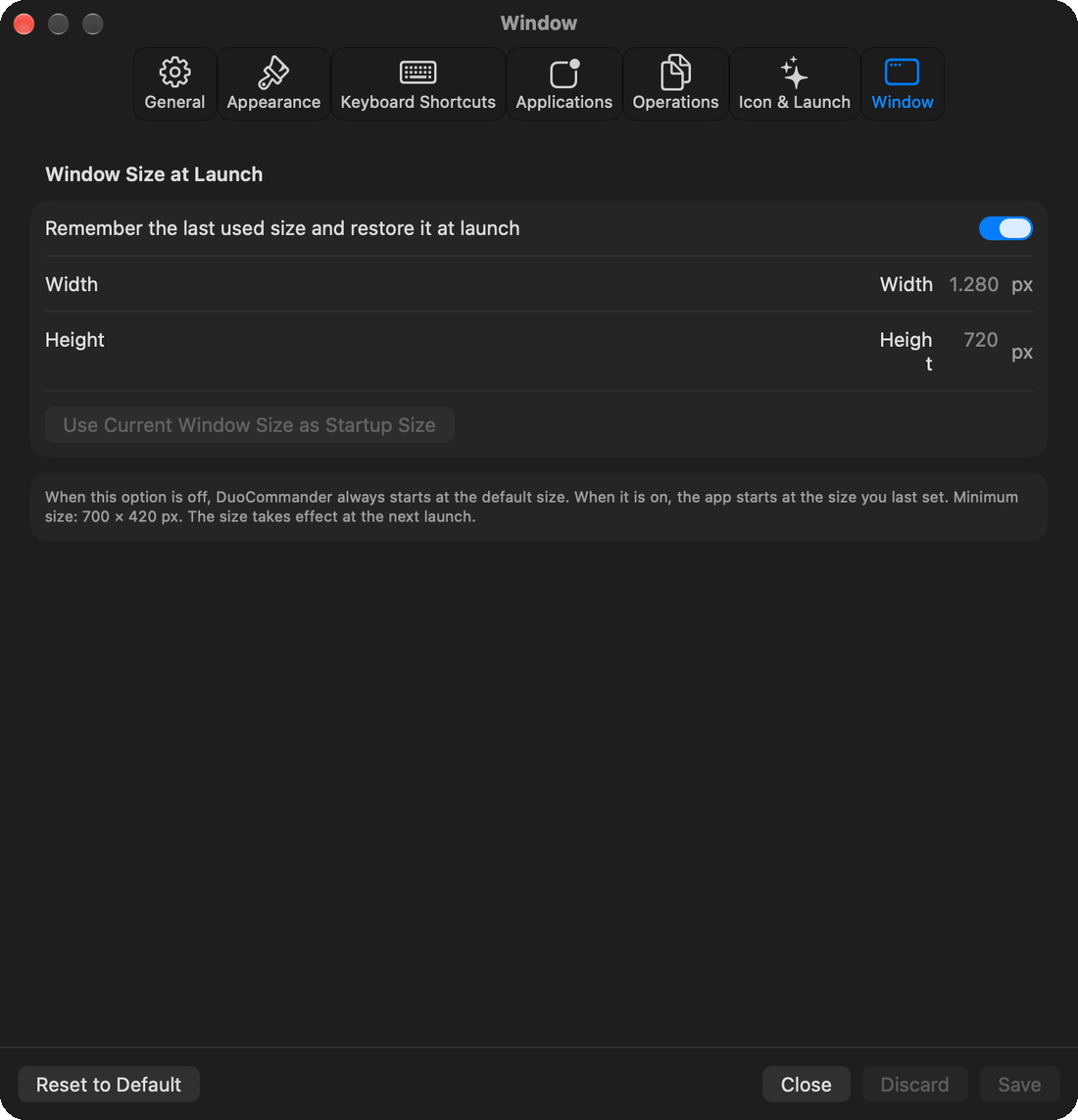The image size is (1078, 1120).
Task: Close the window with red button
Action: coord(24,24)
